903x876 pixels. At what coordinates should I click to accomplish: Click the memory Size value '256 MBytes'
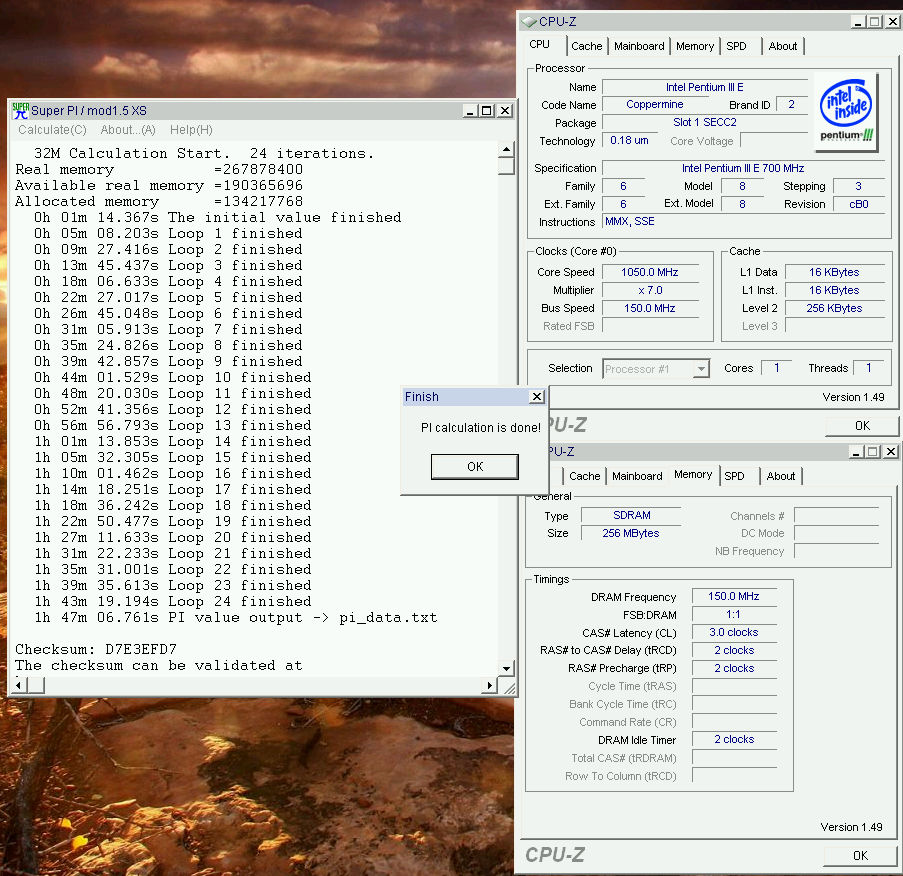631,533
